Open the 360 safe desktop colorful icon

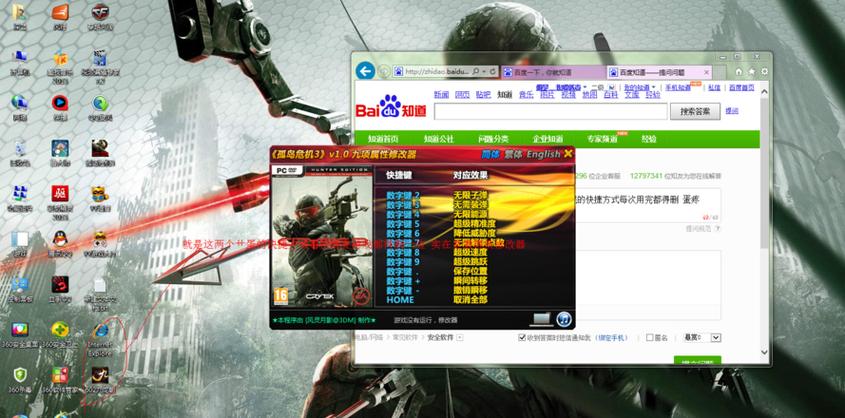pyautogui.click(x=20, y=329)
